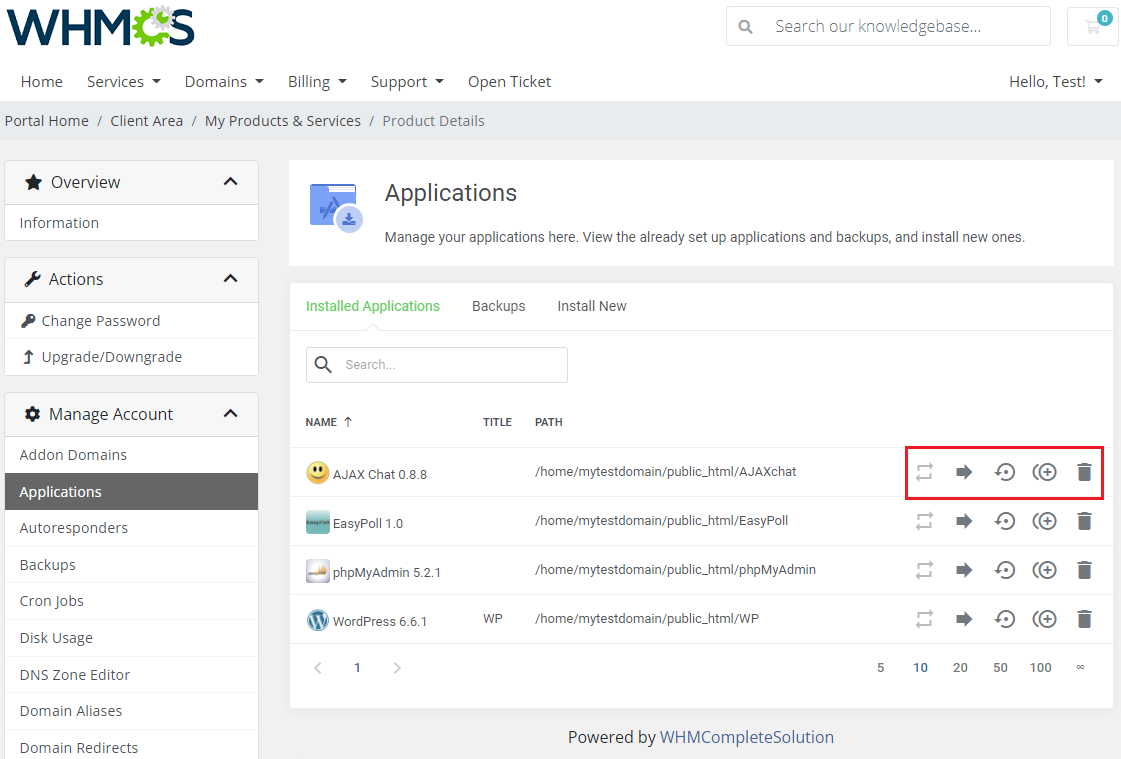The image size is (1121, 759).
Task: Click the upgrade icon for phpMyAdmin
Action: tap(924, 570)
